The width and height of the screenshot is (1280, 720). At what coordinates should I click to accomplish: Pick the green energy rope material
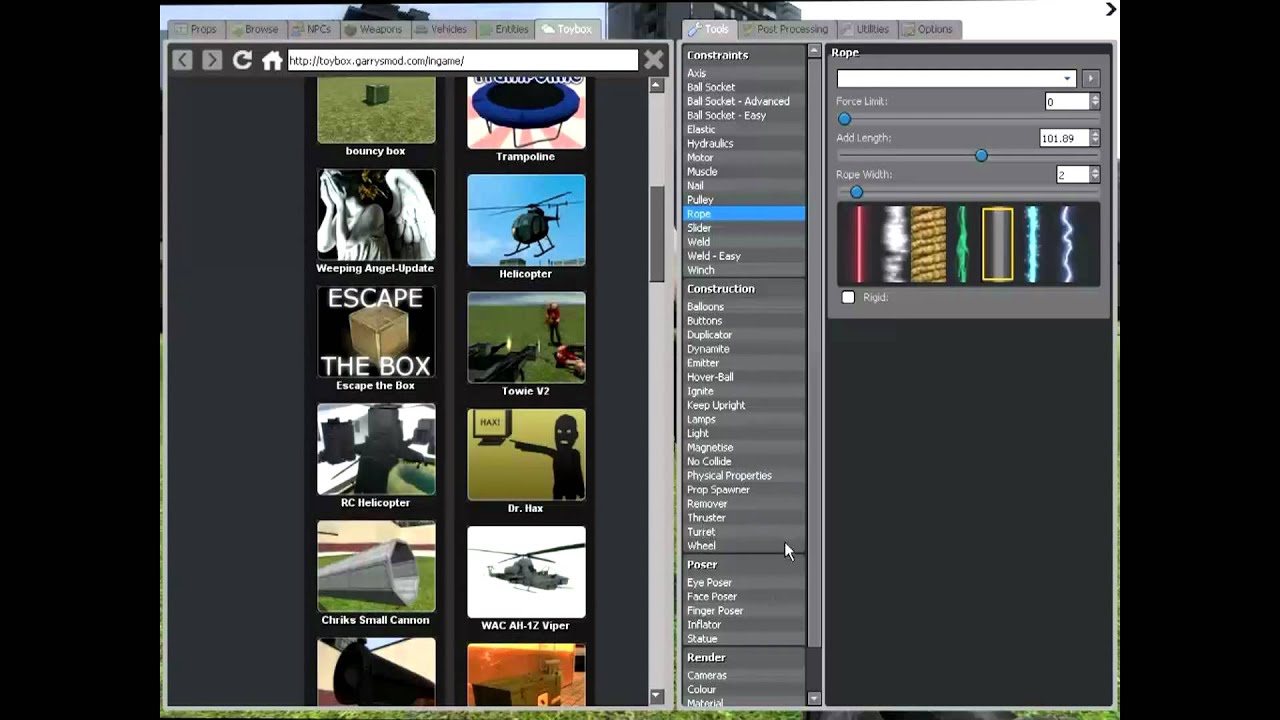click(962, 244)
